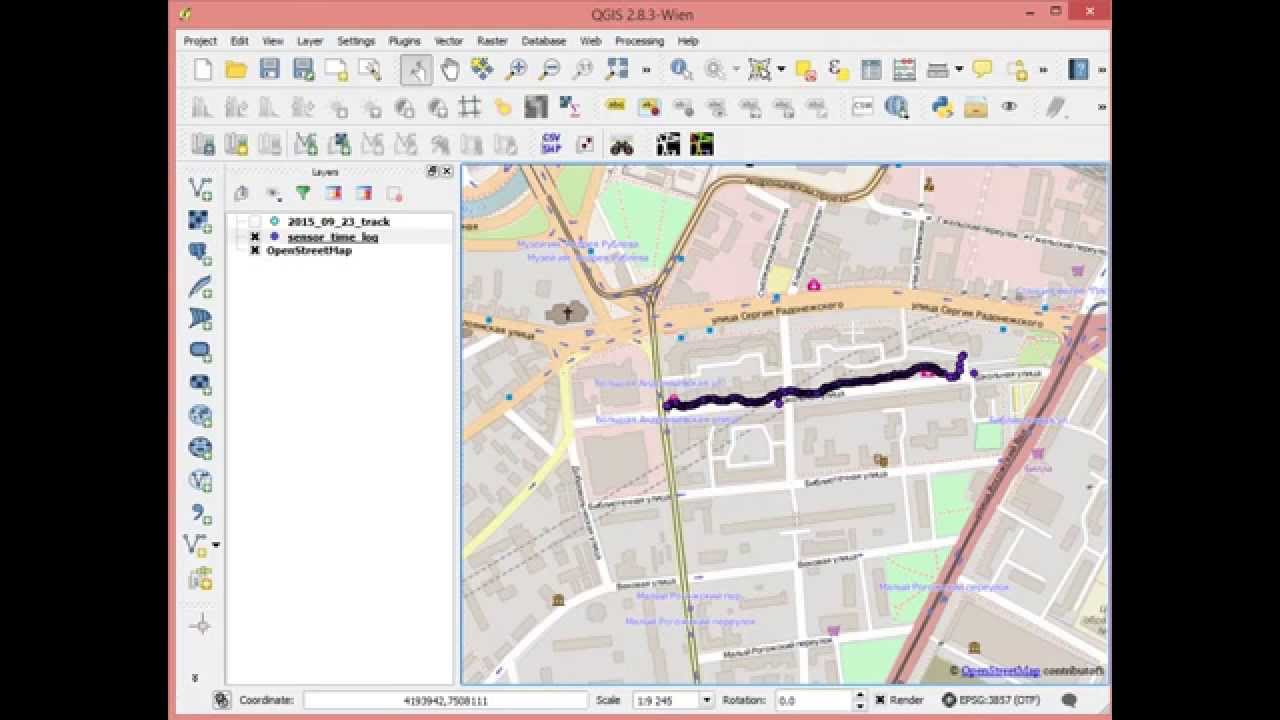
Task: Save the project with the floppy disk icon
Action: point(269,69)
